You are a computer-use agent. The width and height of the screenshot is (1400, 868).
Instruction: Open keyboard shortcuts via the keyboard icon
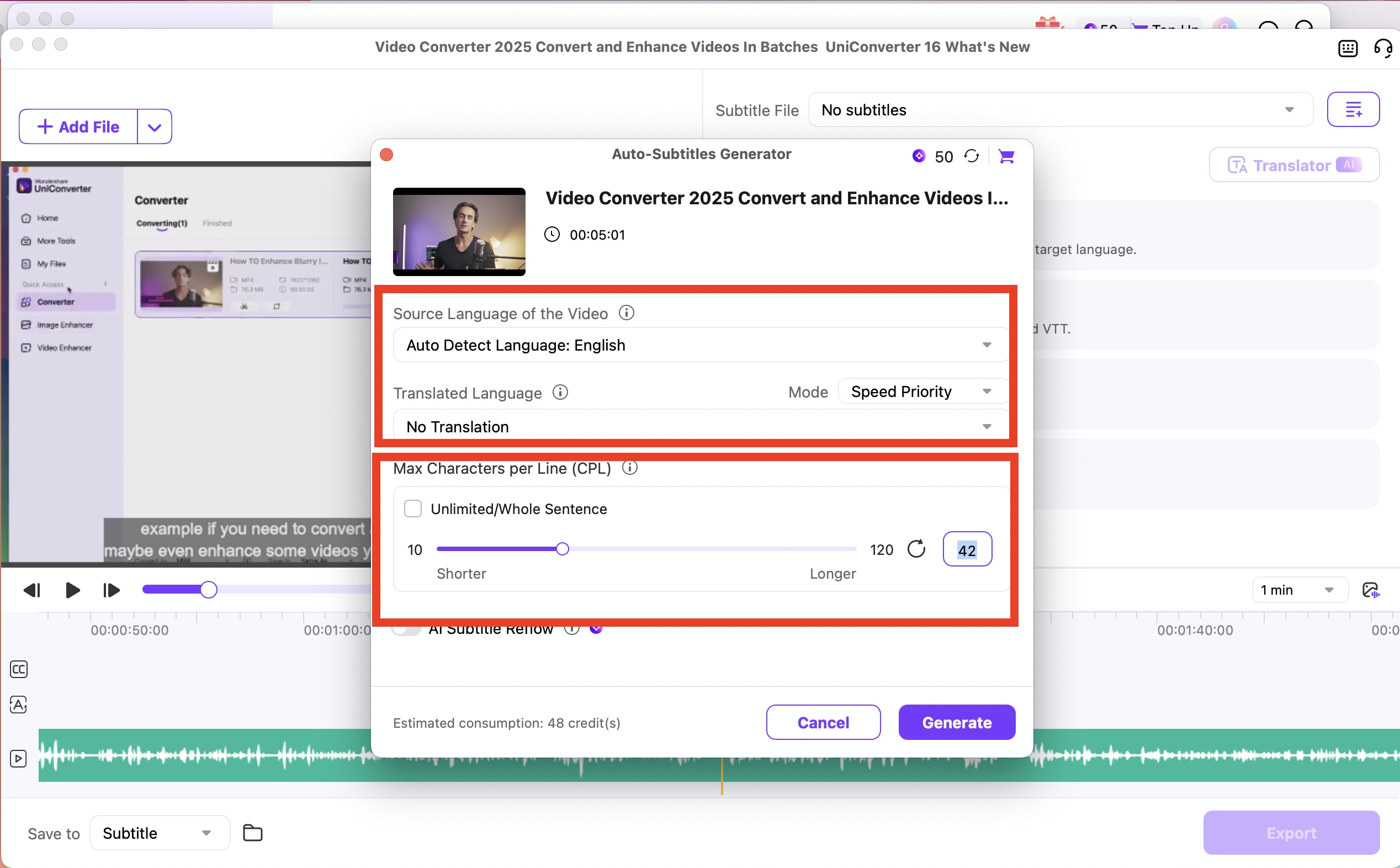pos(1347,48)
